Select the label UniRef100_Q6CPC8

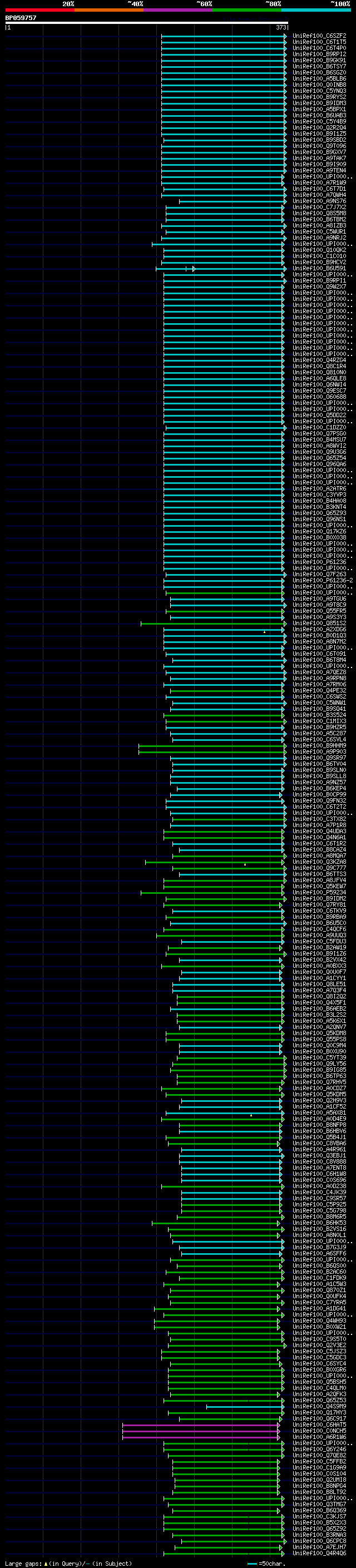tap(319, 1541)
